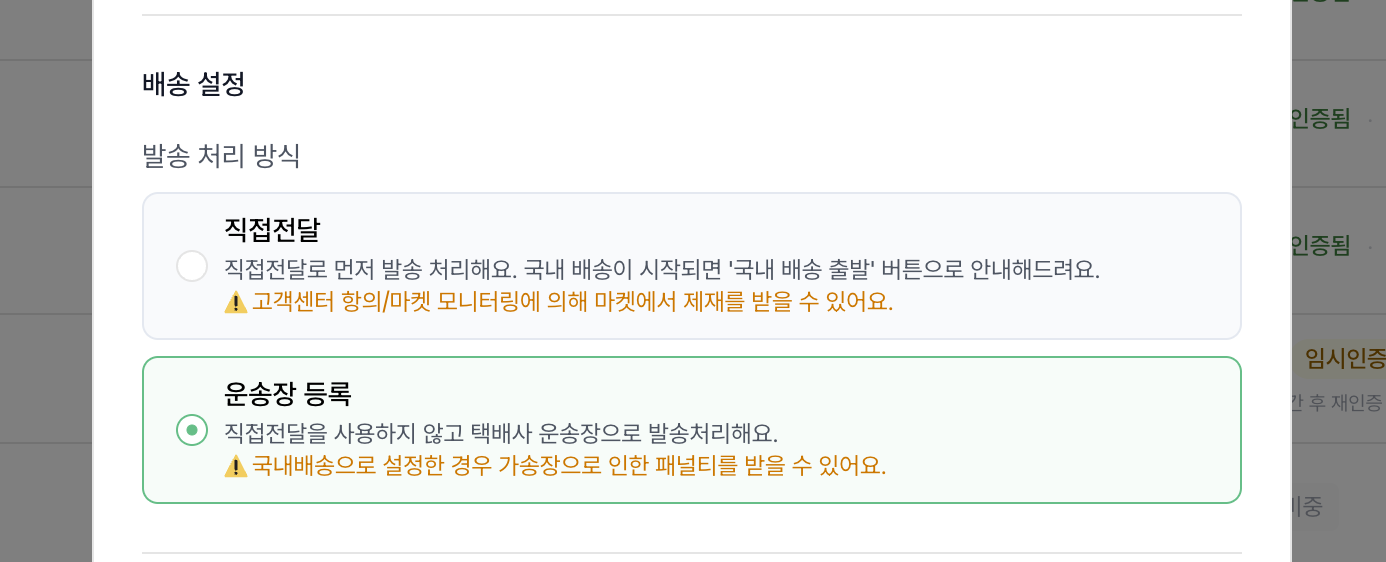
Task: Click description about 택배사 운송장으로 발송처리
Action: tap(501, 434)
